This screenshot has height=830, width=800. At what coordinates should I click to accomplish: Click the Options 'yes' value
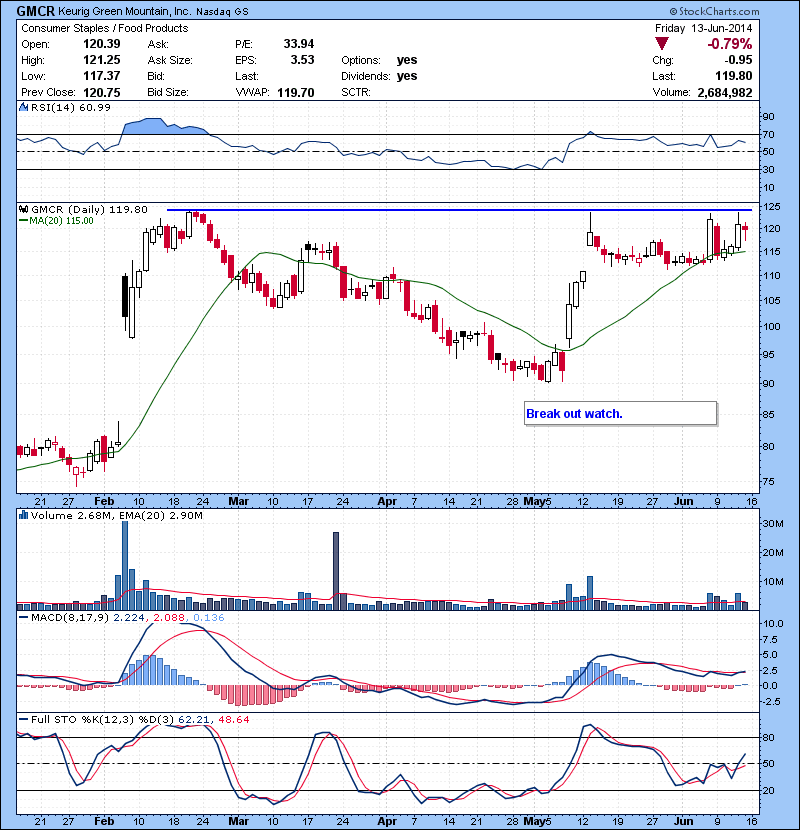407,60
